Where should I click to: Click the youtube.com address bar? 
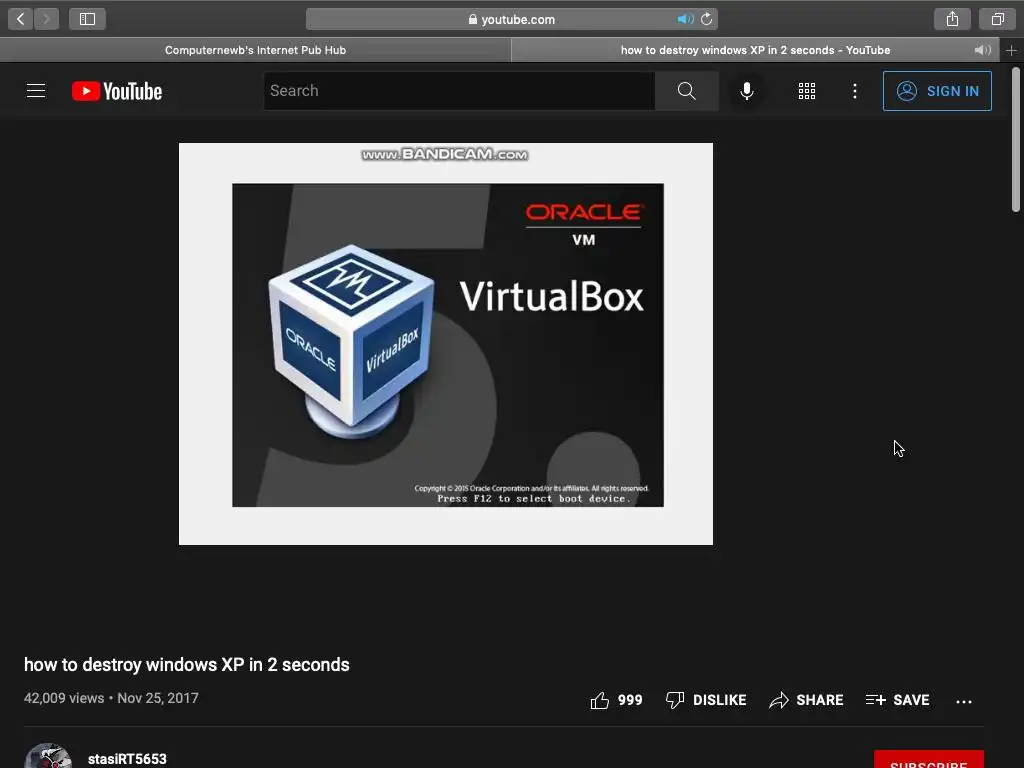tap(511, 20)
